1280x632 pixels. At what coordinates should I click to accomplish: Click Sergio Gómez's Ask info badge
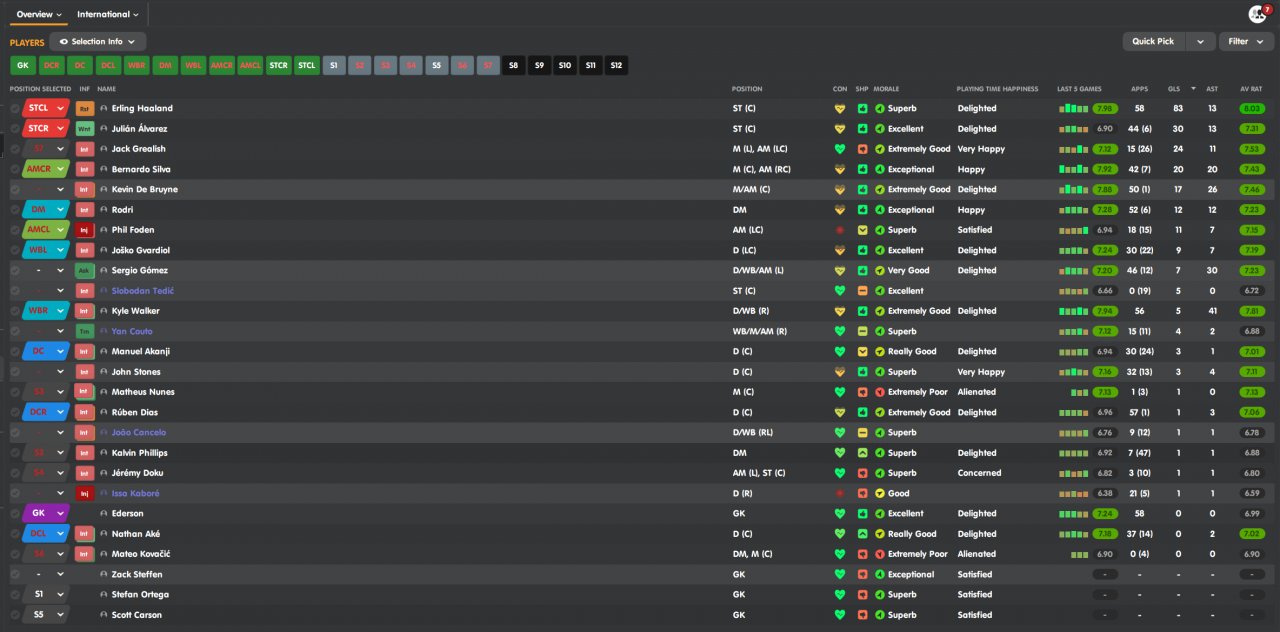click(x=85, y=270)
